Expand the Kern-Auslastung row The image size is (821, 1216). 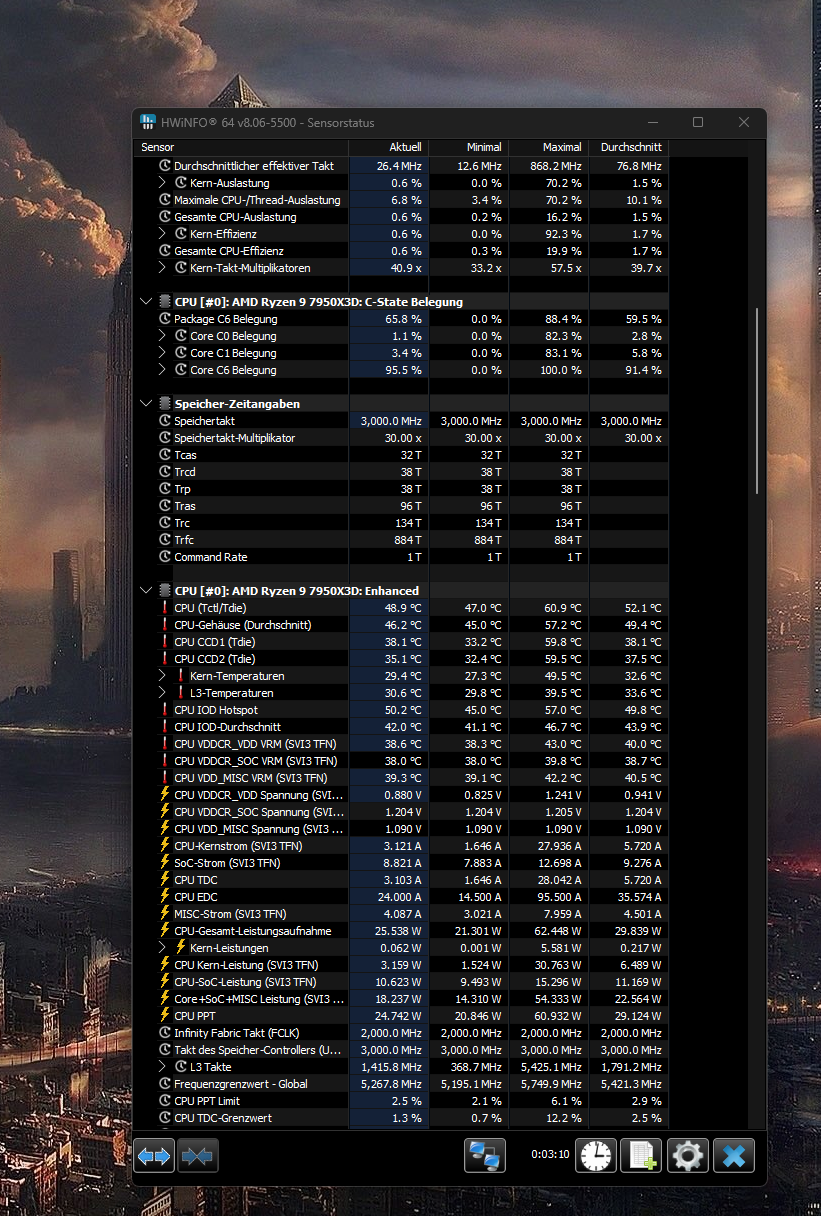point(163,183)
